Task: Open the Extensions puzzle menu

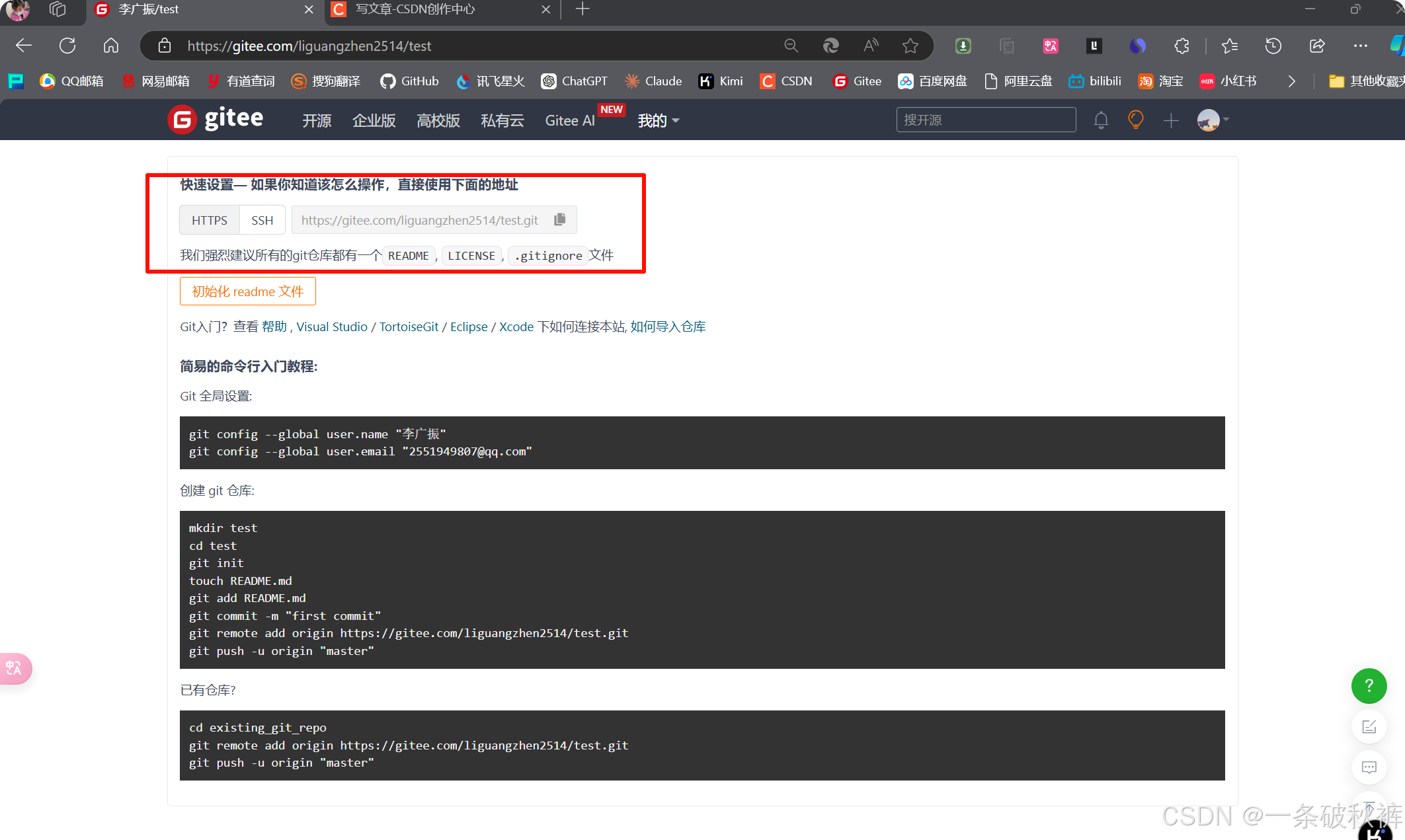Action: pos(1182,46)
